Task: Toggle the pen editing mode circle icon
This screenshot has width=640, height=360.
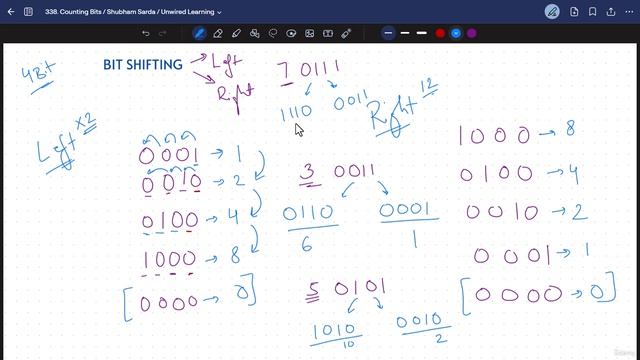Action: pos(552,12)
